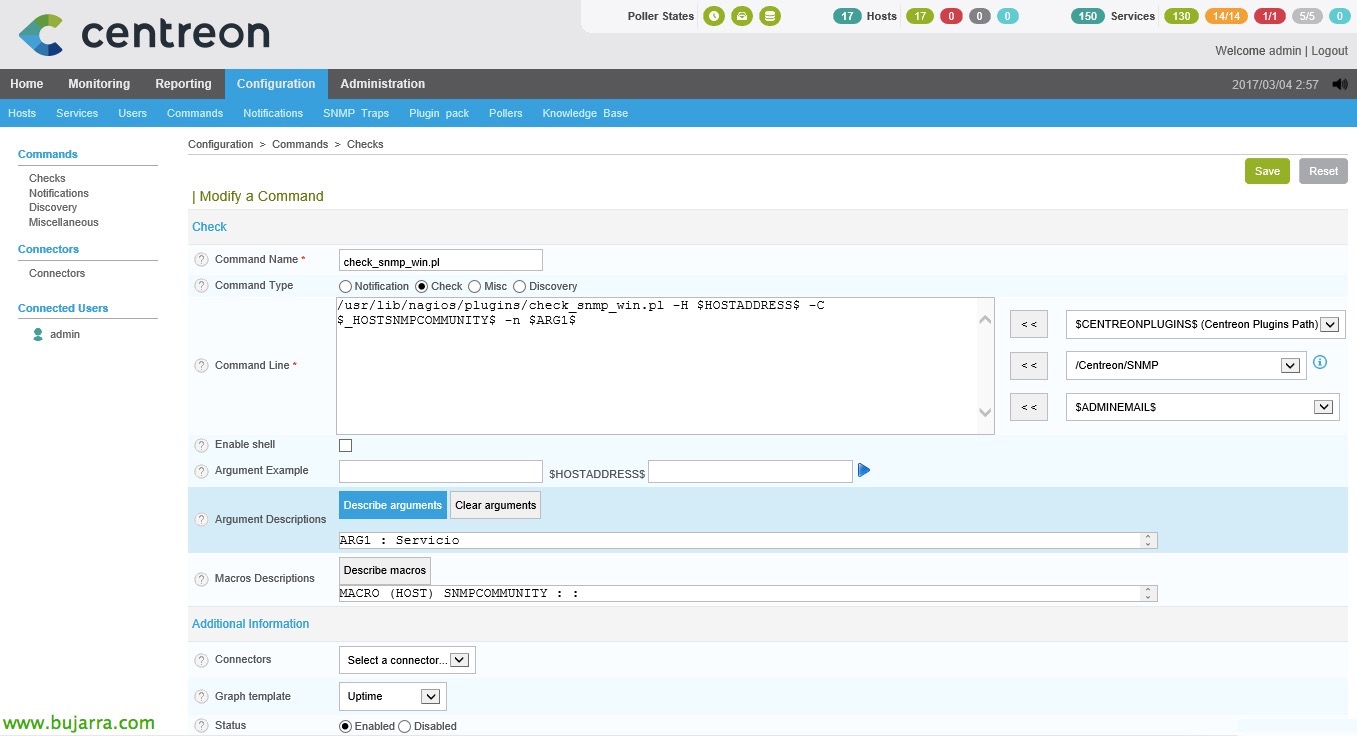Open help for Enable shell
The height and width of the screenshot is (736, 1357).
coord(200,445)
